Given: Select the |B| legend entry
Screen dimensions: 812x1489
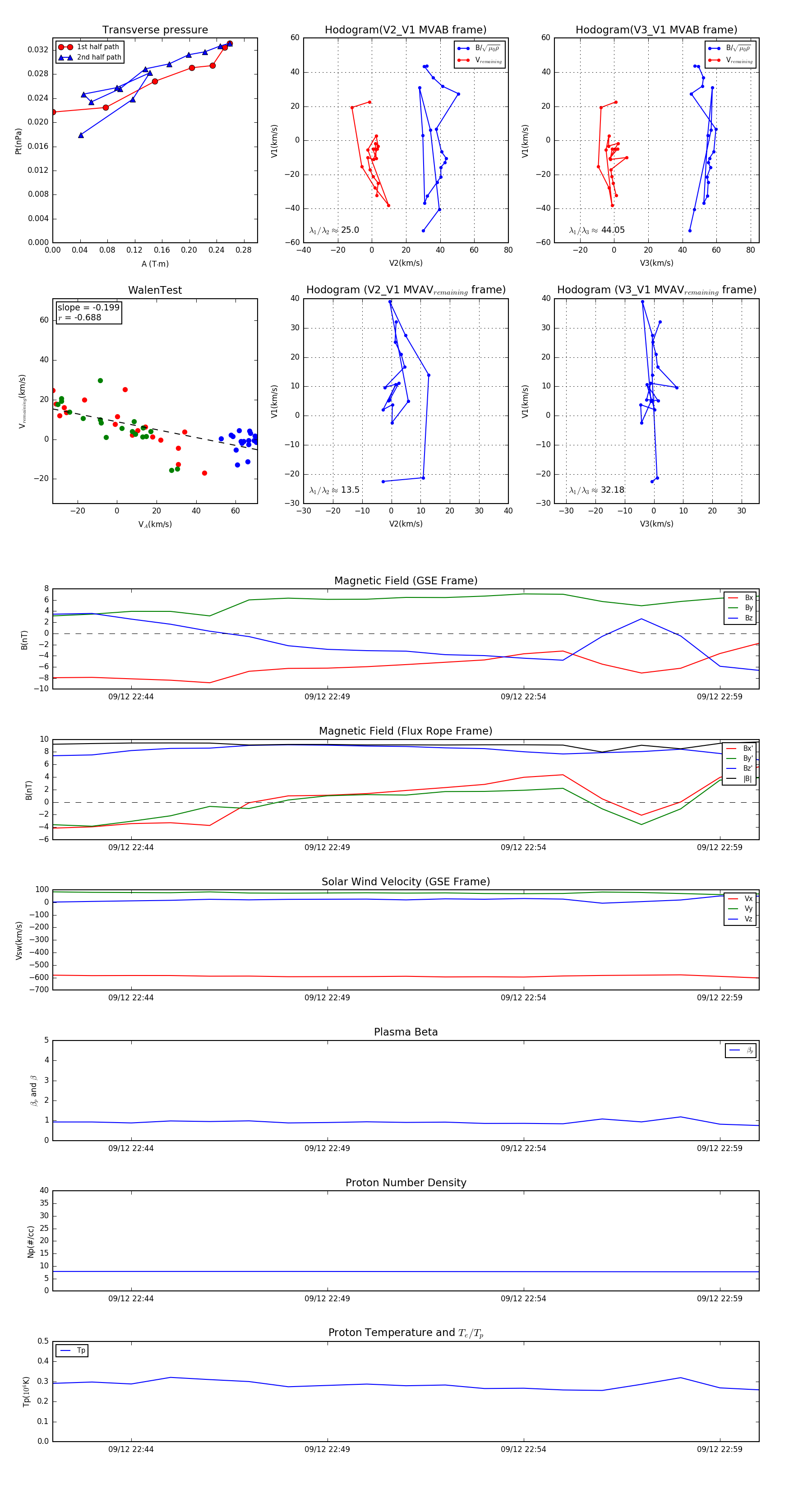Looking at the screenshot, I should (740, 779).
